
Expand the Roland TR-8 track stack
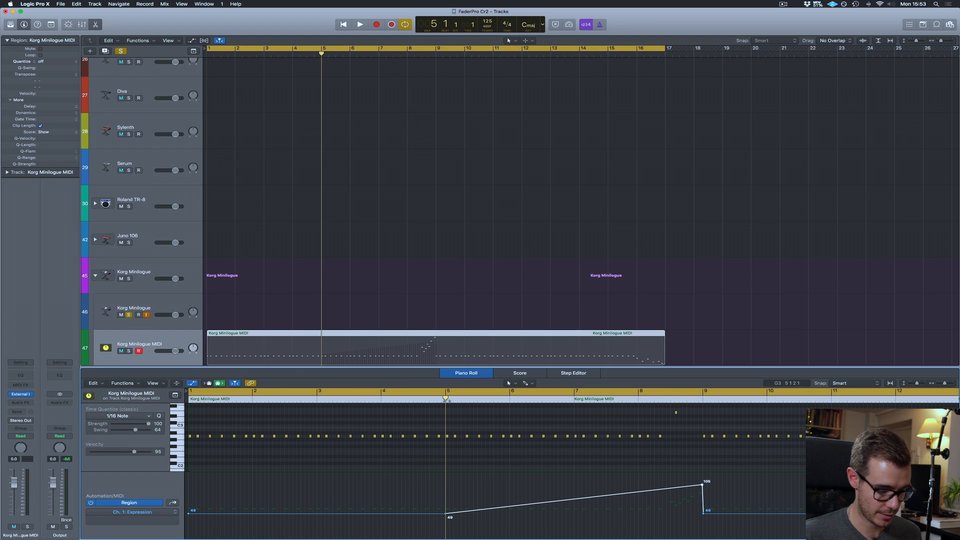[95, 203]
